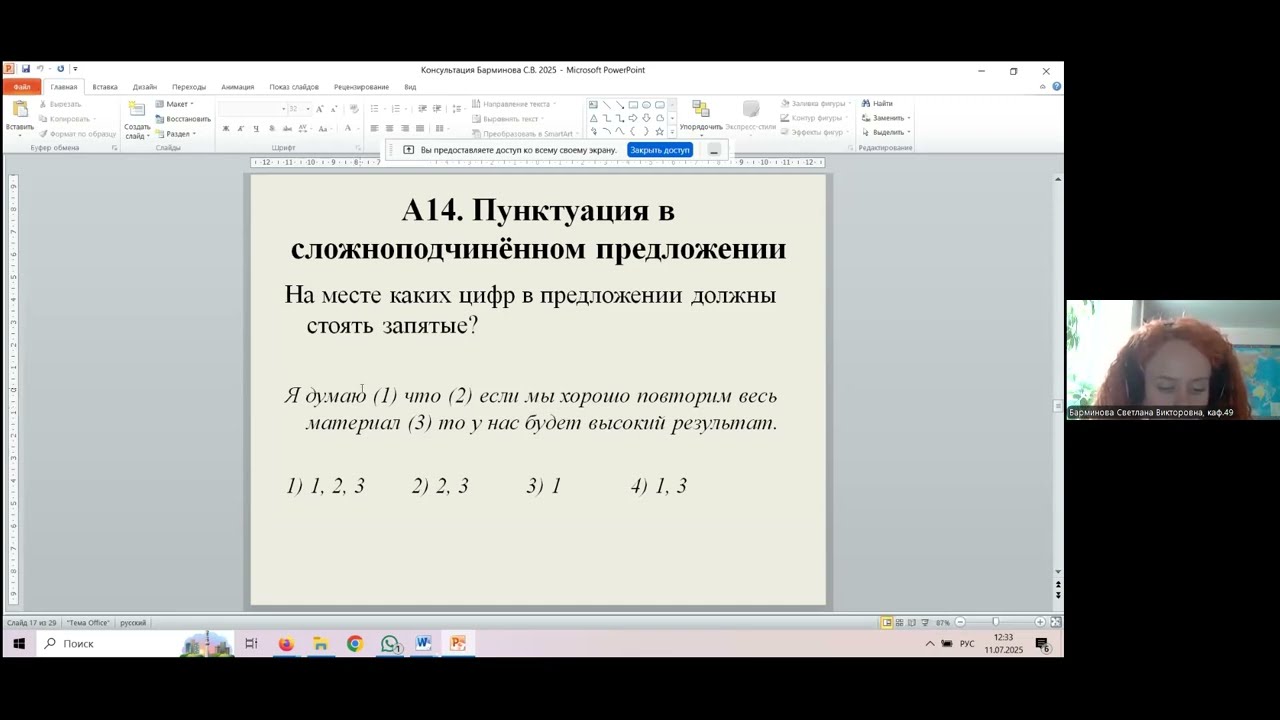Click the zoom in plus button
This screenshot has width=1280, height=720.
coord(1040,622)
